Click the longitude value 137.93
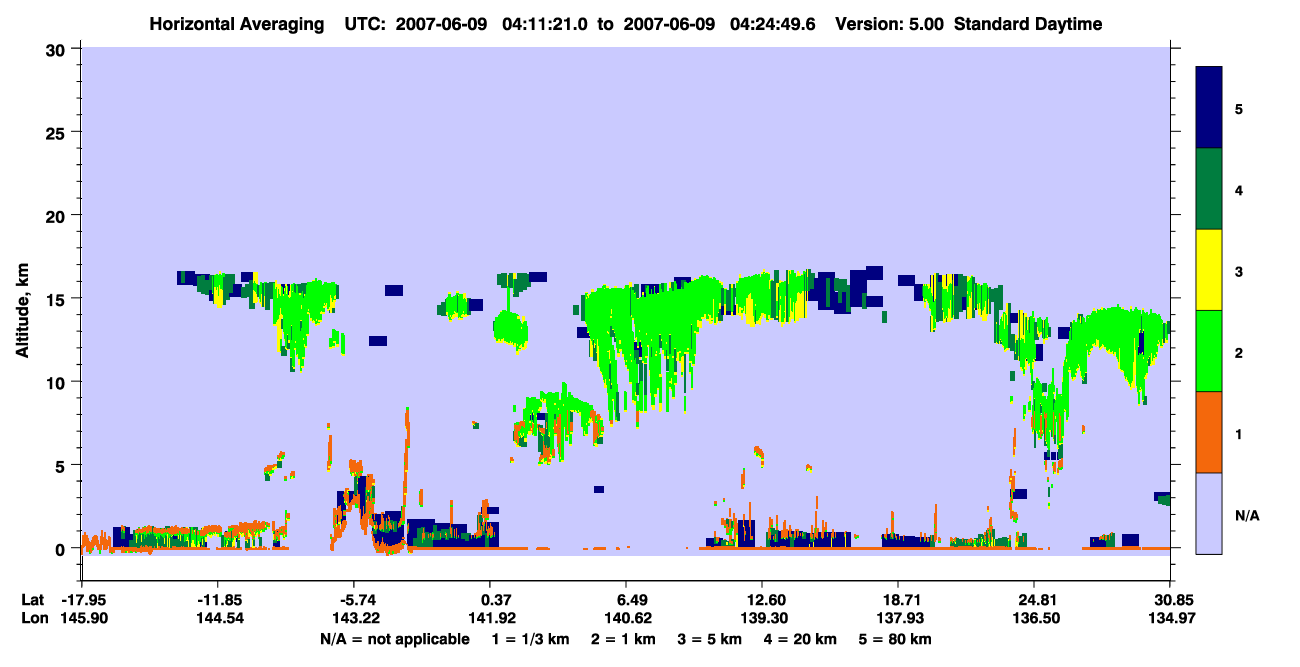Screen dimensions: 1300x667 click(898, 618)
